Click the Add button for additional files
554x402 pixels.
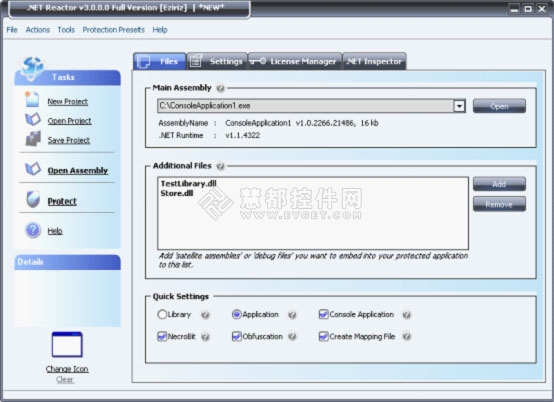499,184
